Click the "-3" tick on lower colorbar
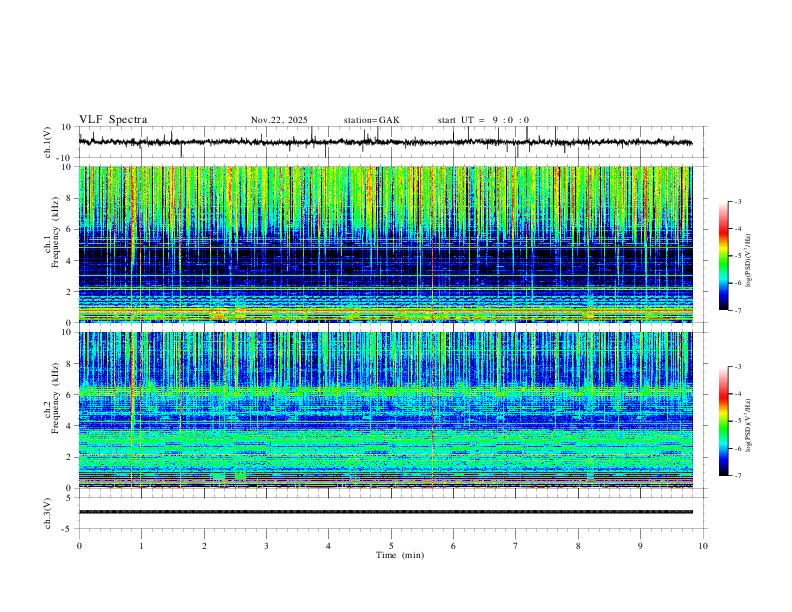 click(737, 367)
